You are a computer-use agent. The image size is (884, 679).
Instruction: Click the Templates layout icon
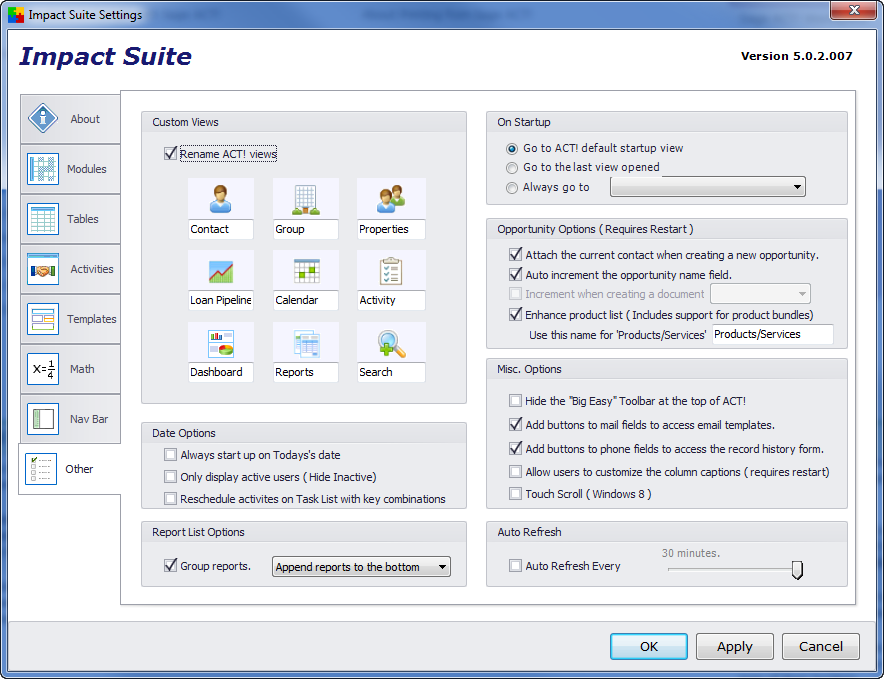(x=43, y=319)
